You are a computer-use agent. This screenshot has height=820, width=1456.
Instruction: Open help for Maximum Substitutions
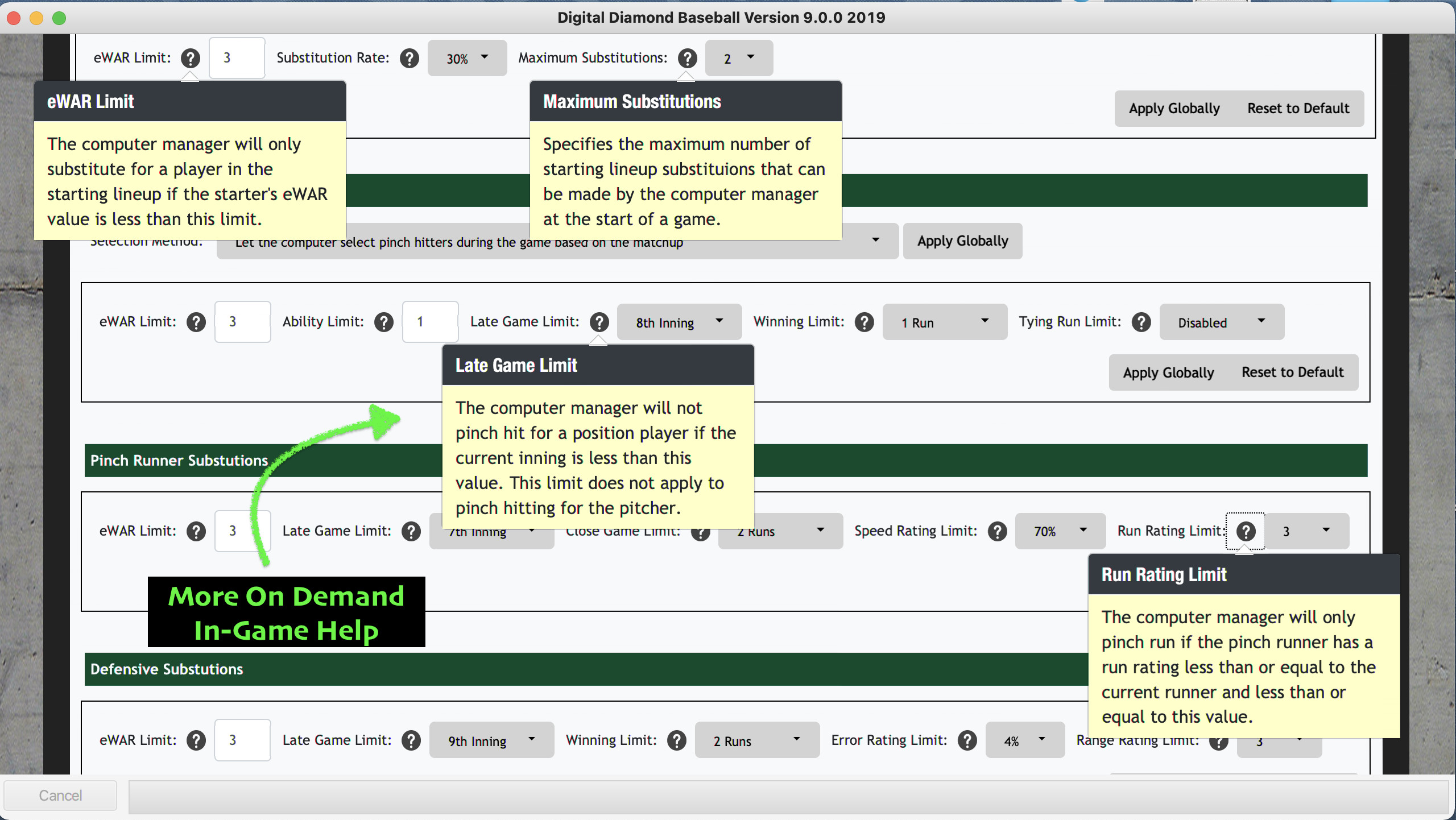tap(687, 58)
